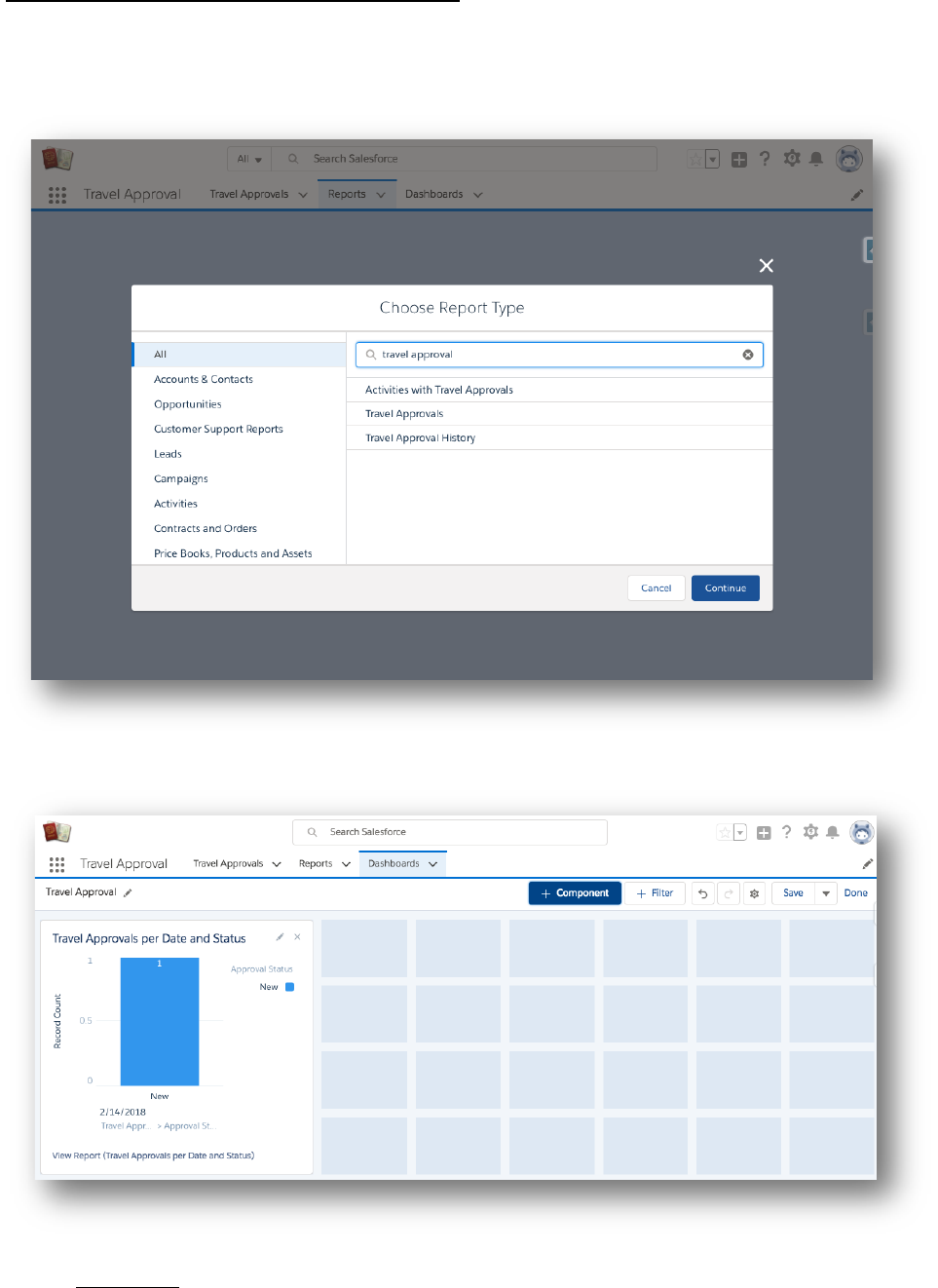
Task: Select the All report type category
Action: point(240,355)
